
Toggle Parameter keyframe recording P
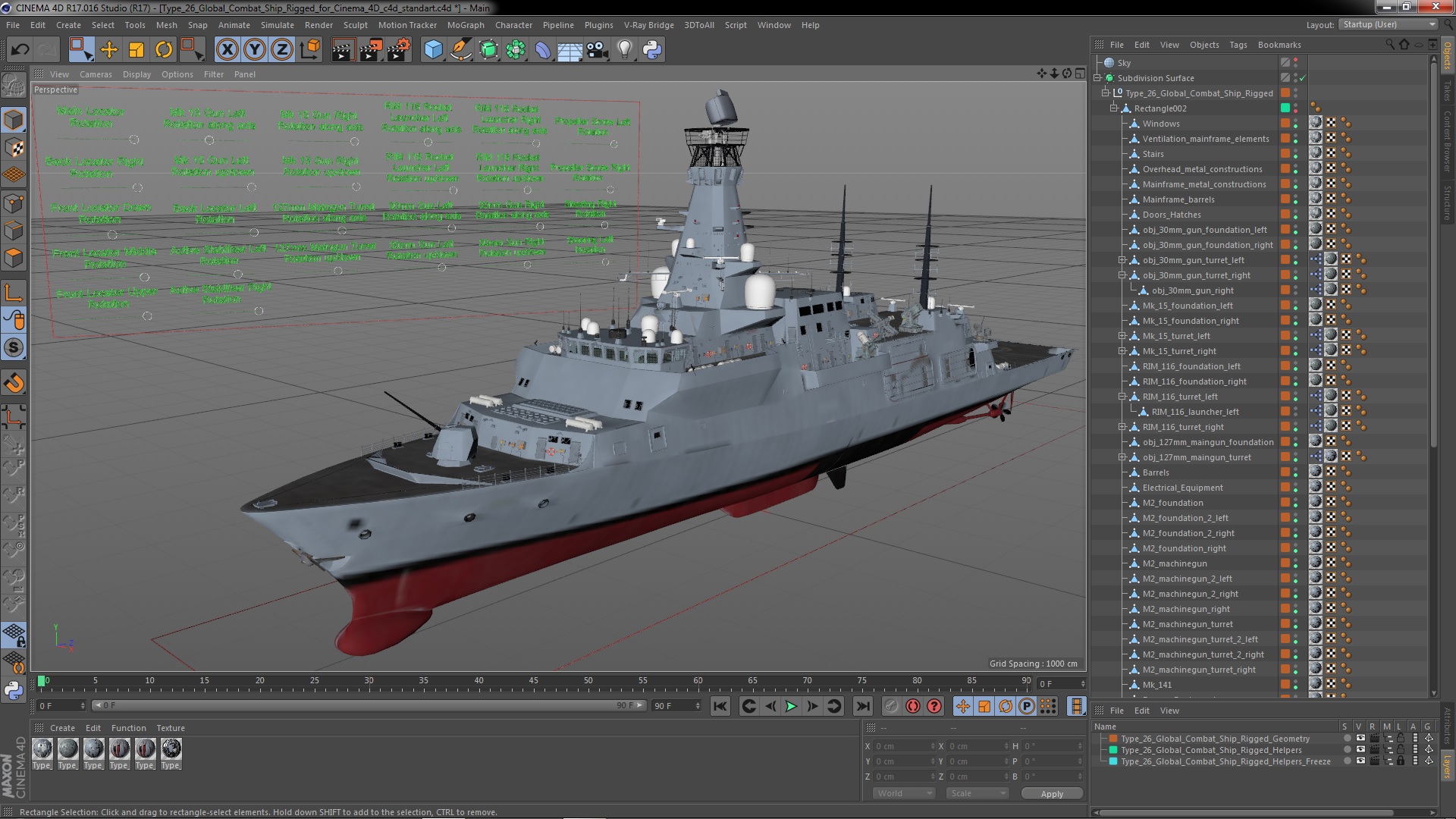coord(1026,706)
